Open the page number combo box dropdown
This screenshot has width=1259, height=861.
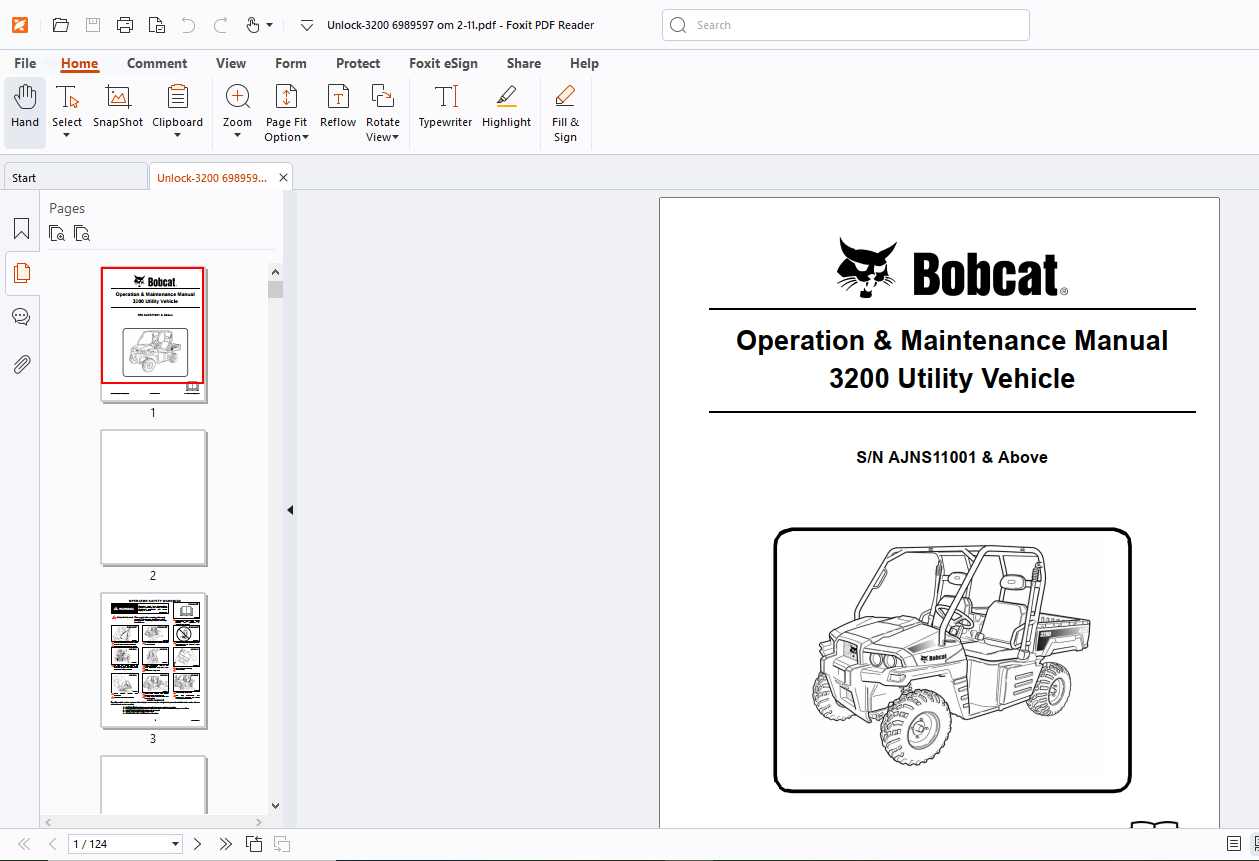pos(176,844)
